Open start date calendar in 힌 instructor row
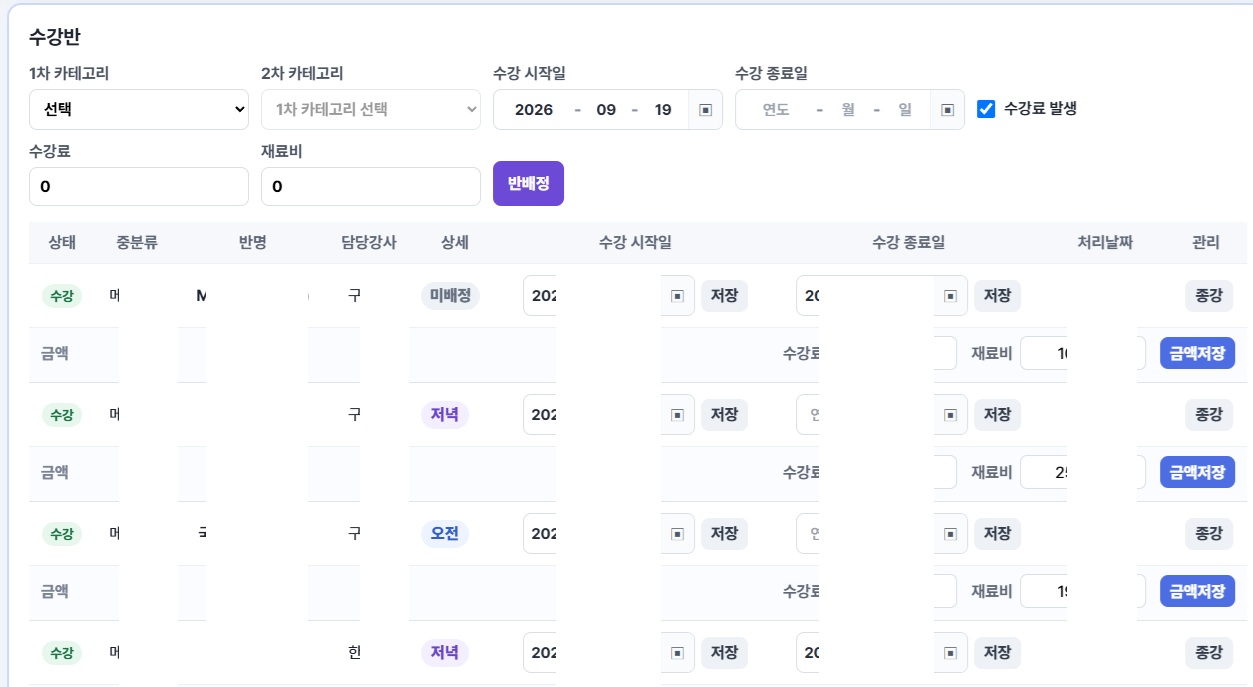This screenshot has height=687, width=1253. (x=677, y=653)
